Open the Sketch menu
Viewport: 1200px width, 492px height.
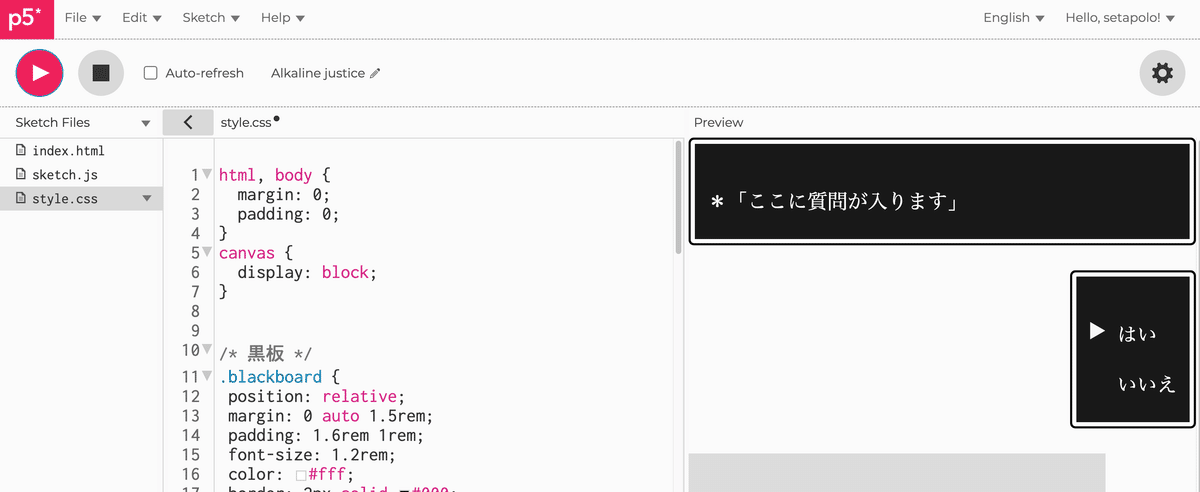coord(211,18)
